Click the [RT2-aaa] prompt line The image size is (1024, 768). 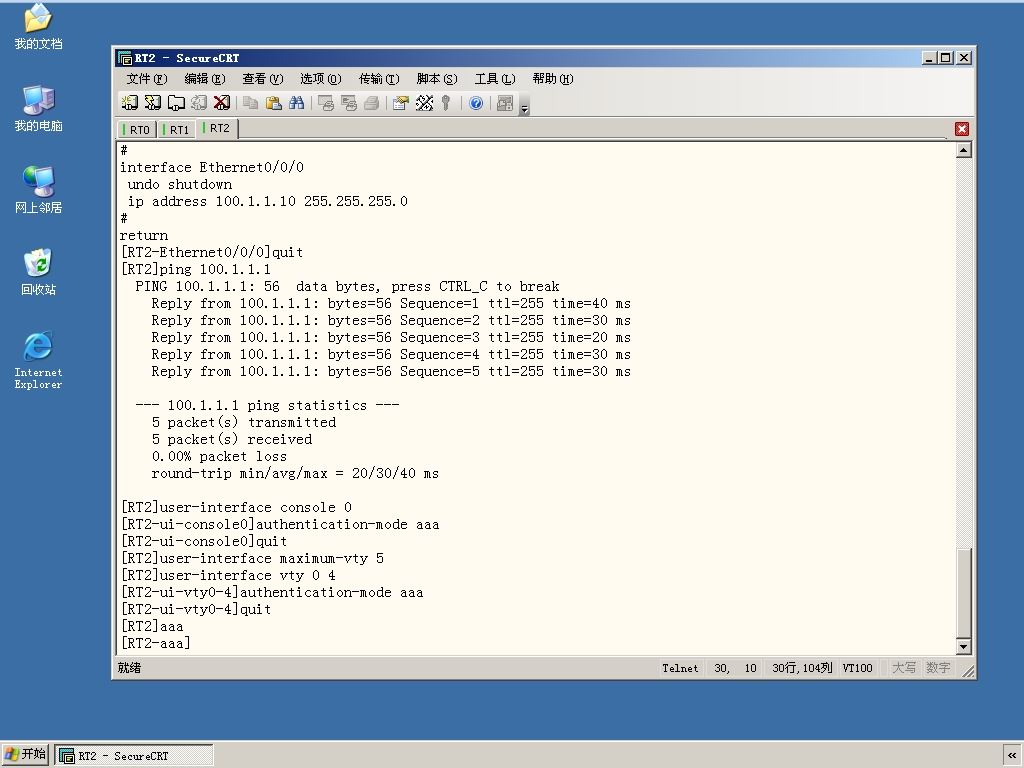(x=155, y=643)
